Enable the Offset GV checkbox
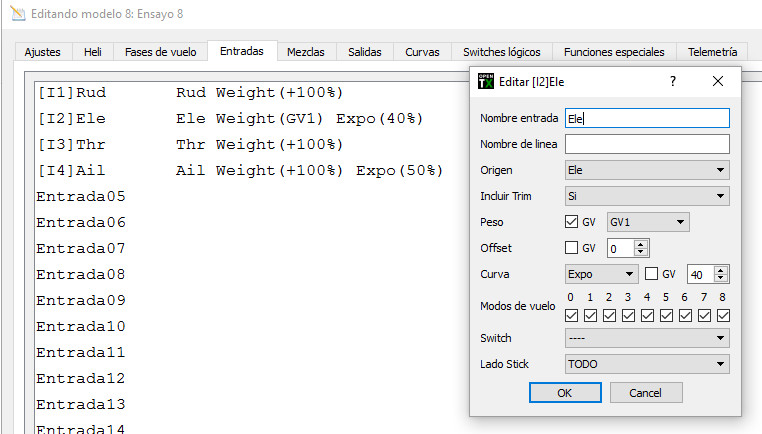 pos(572,248)
